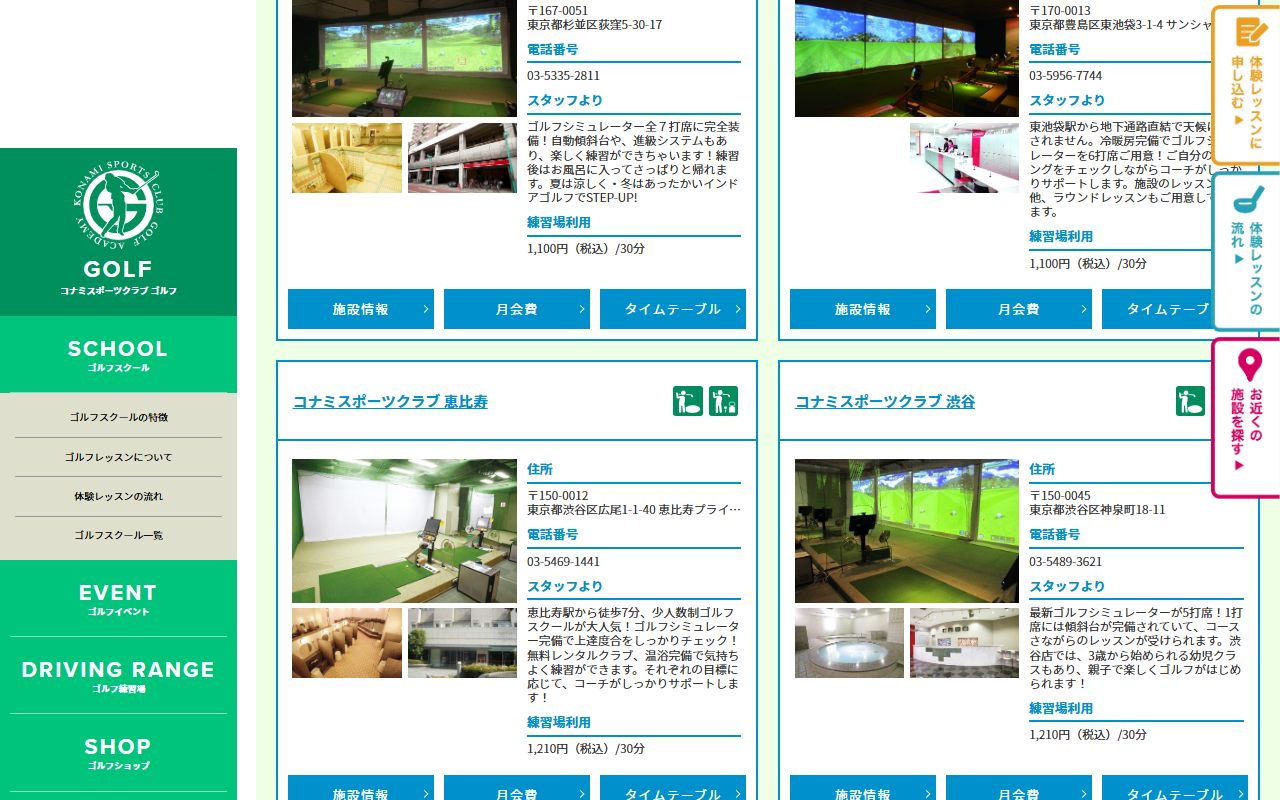Click the 恵比寿 phone number 03-5469-1441
This screenshot has height=800, width=1280.
(564, 562)
